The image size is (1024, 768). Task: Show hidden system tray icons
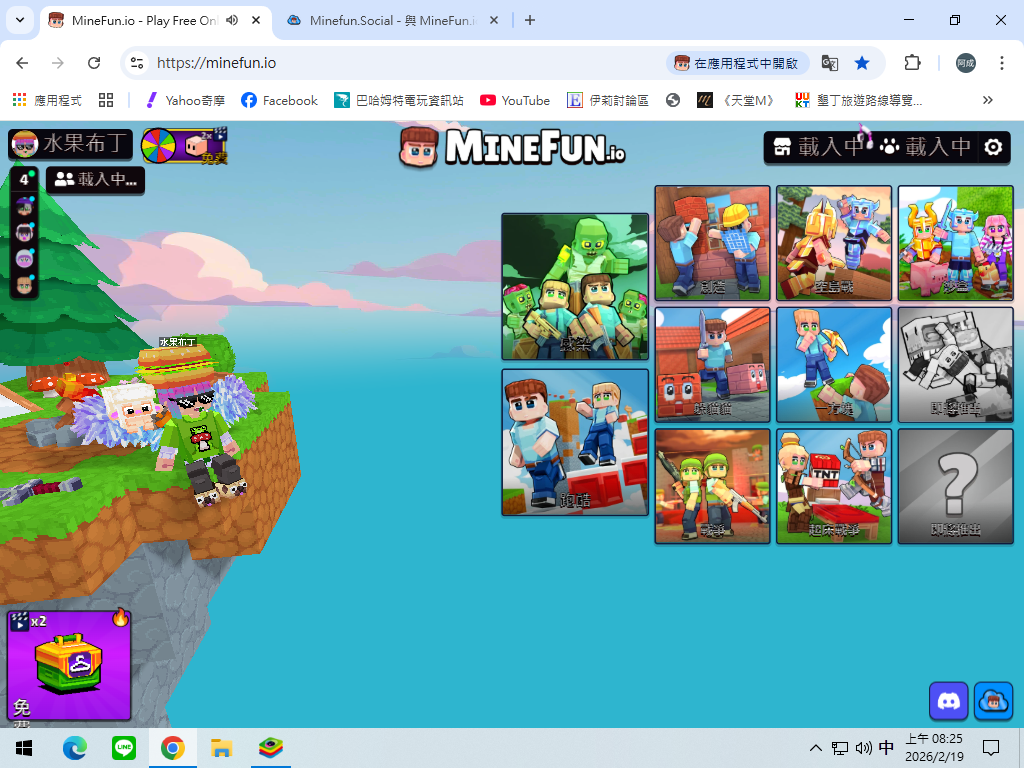click(816, 747)
